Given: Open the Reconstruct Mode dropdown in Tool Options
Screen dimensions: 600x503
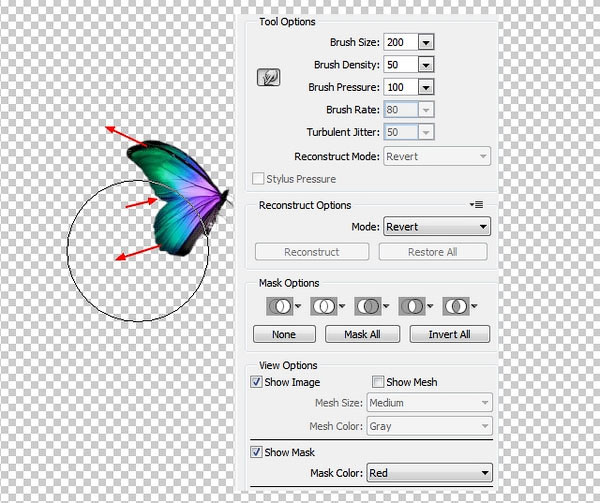Looking at the screenshot, I should [437, 156].
